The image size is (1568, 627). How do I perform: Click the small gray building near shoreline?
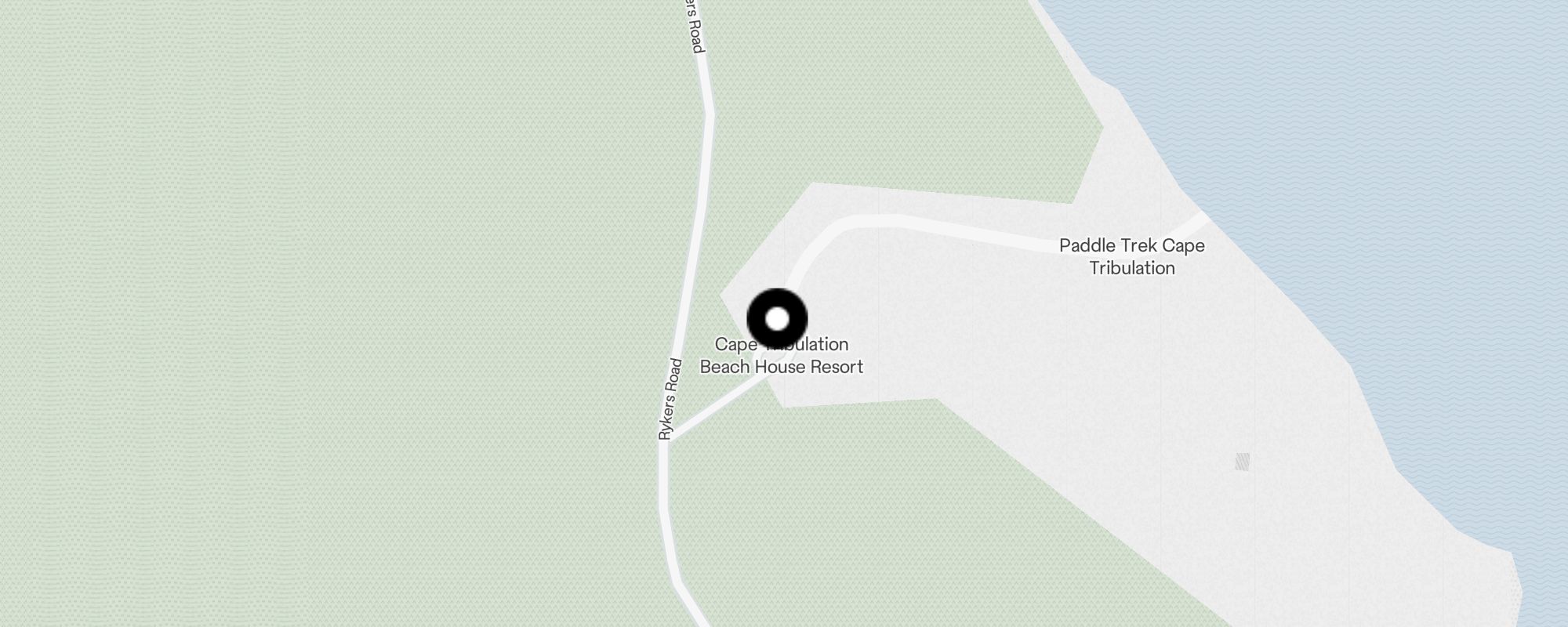coord(1242,462)
